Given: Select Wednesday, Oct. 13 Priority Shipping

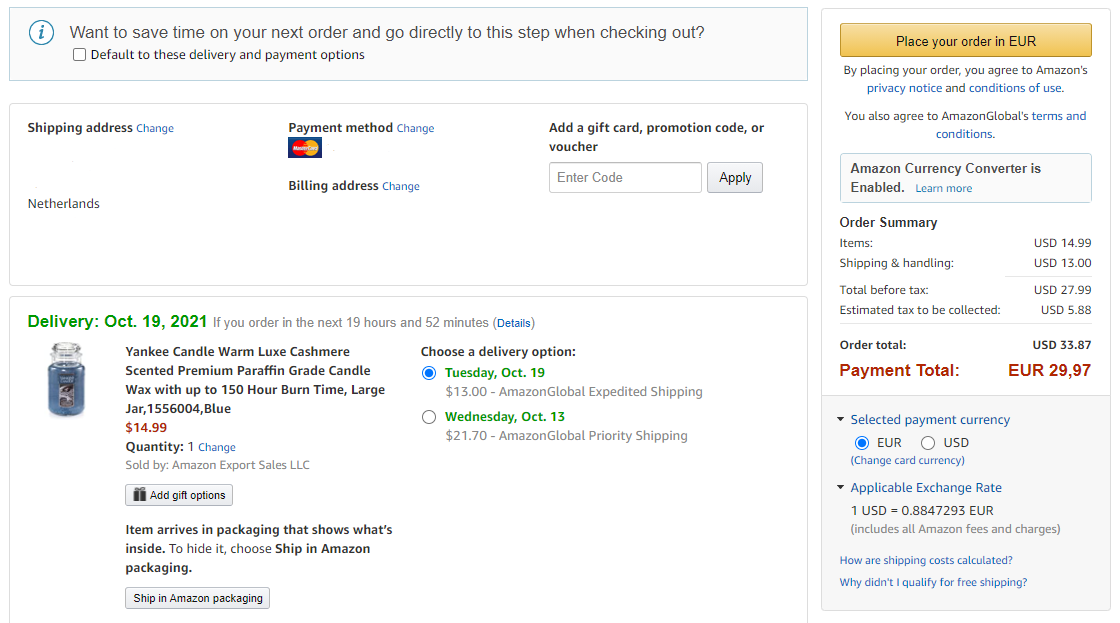Looking at the screenshot, I should (429, 417).
